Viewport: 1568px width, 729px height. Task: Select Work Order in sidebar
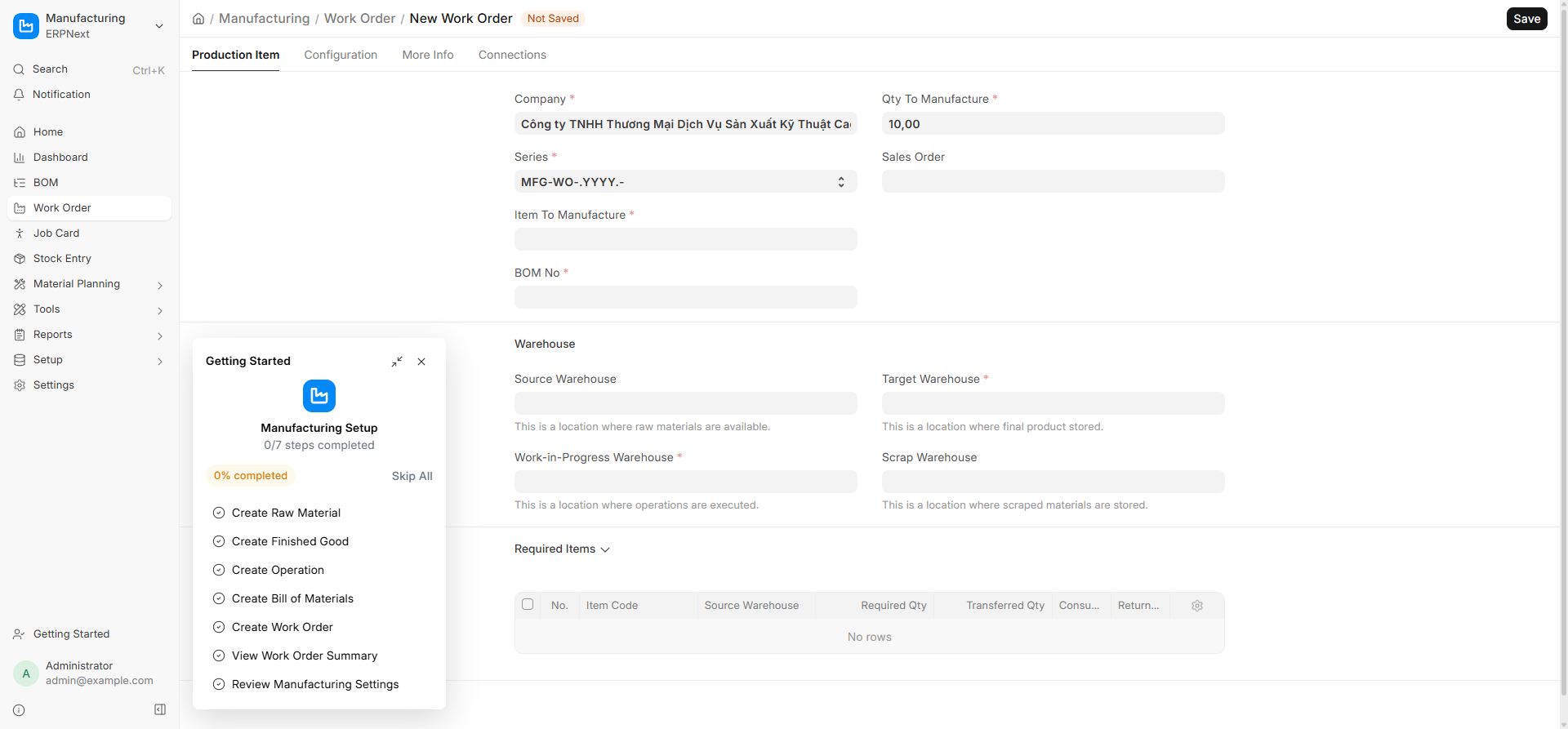89,208
